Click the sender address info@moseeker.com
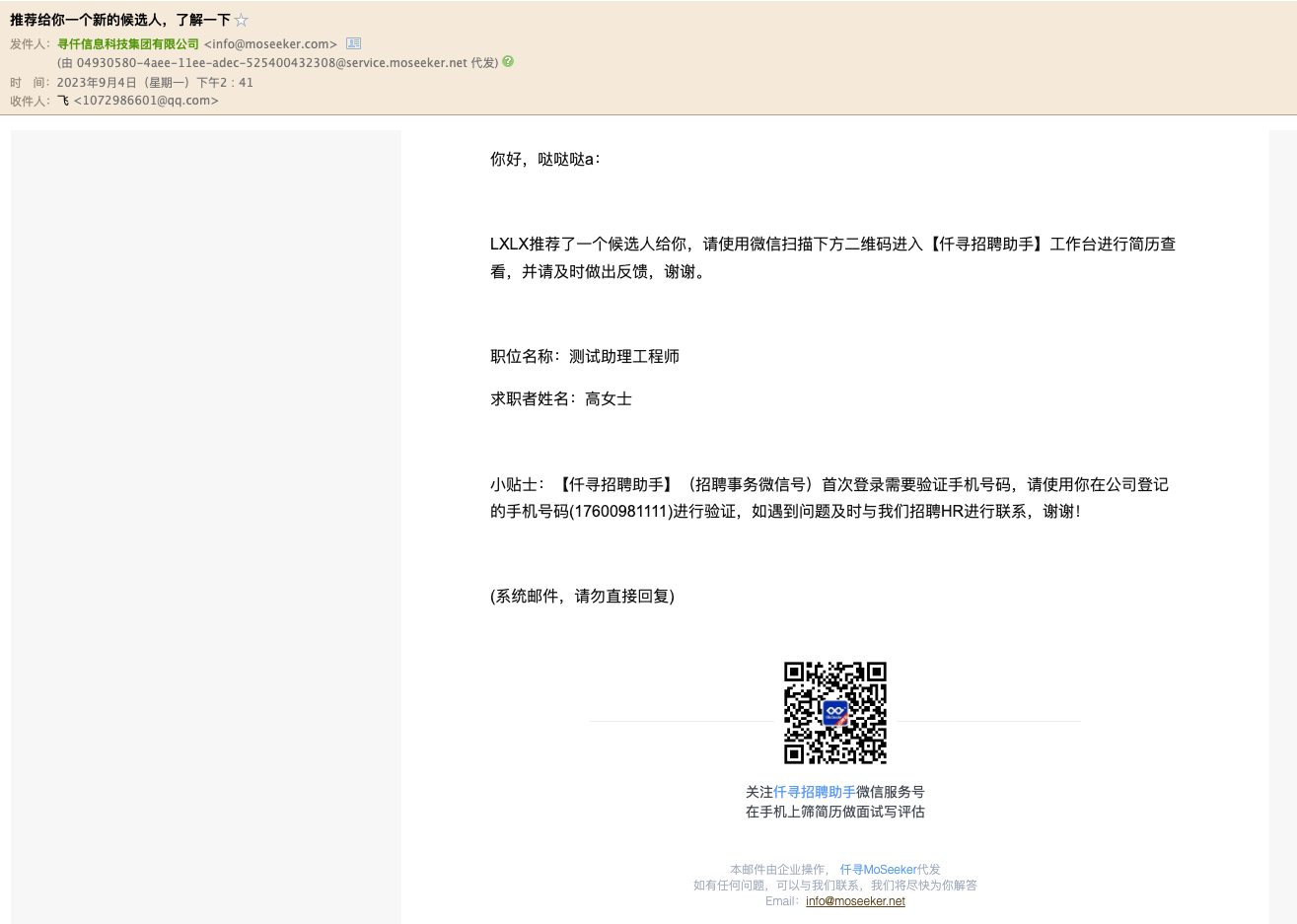This screenshot has height=924, width=1297. [x=270, y=43]
